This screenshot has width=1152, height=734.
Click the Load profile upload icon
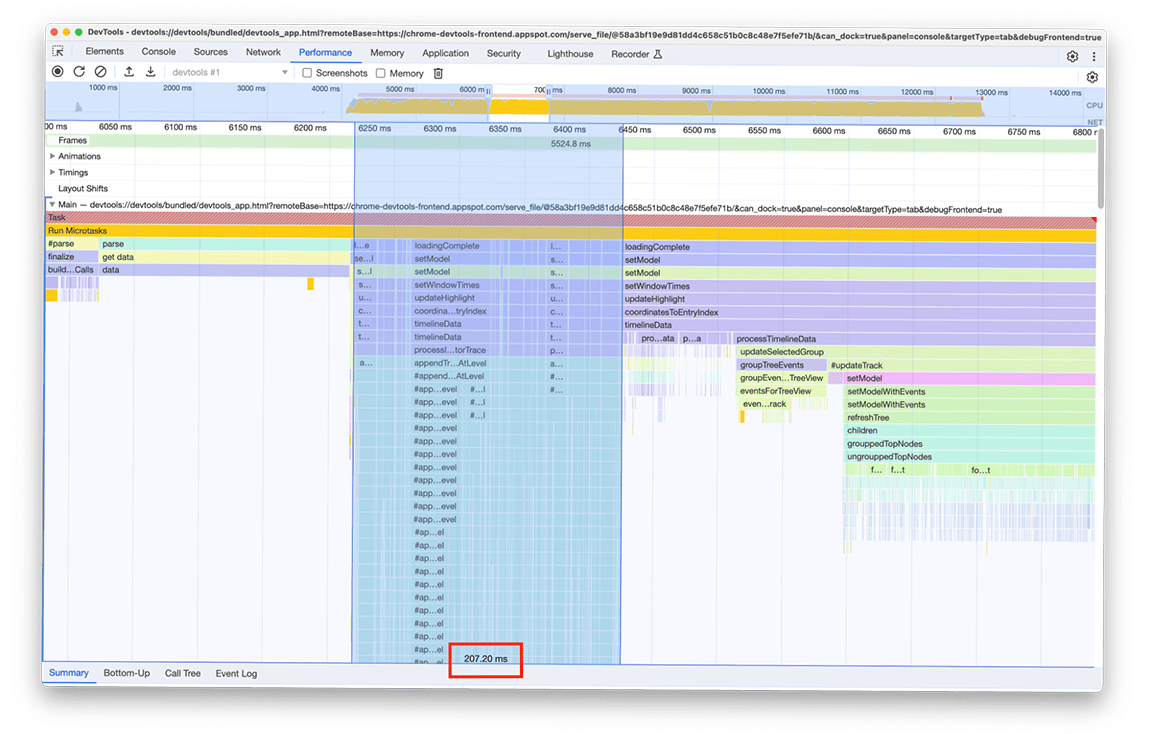click(x=128, y=72)
